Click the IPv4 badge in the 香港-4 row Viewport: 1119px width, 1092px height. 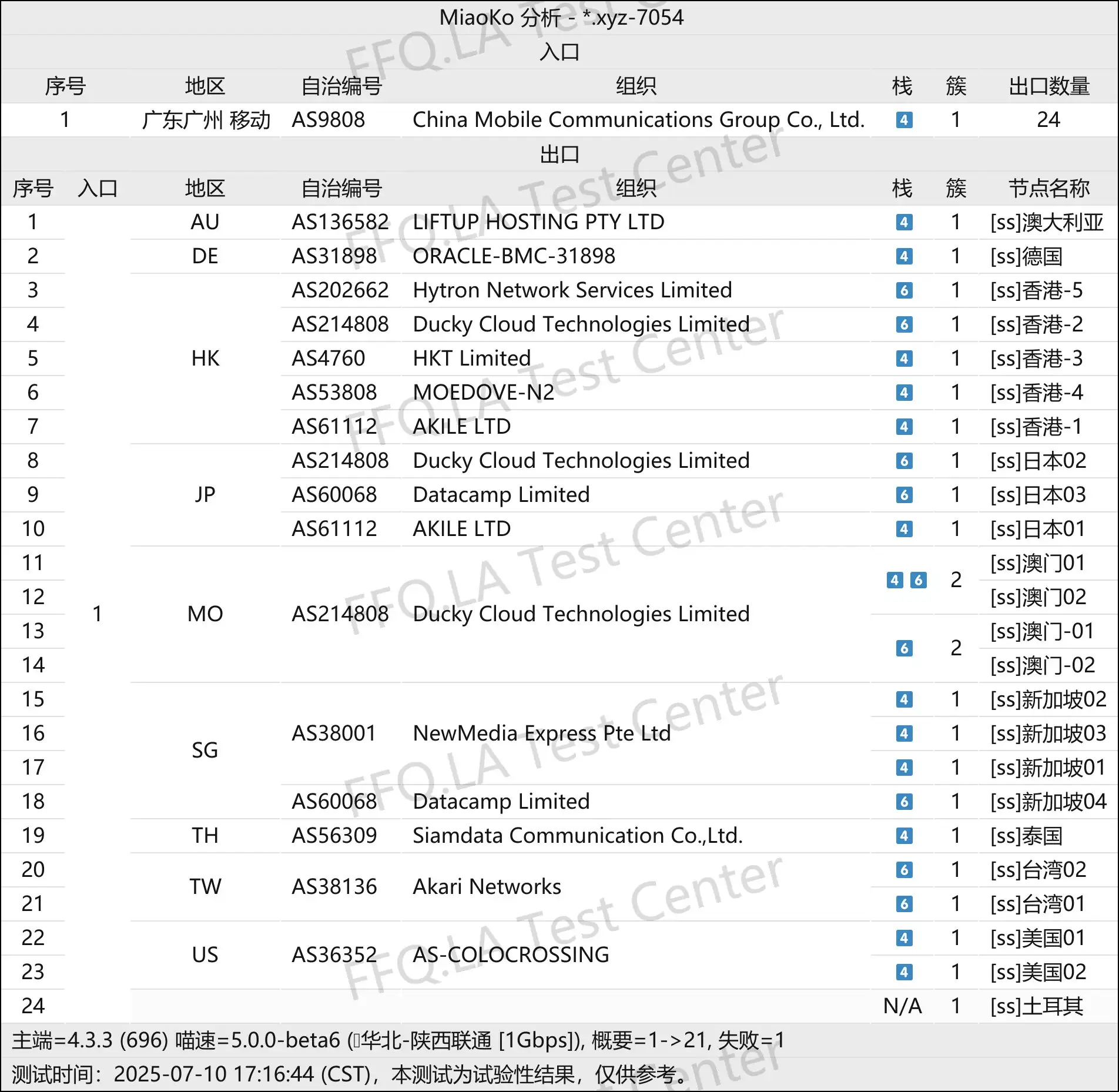coord(904,393)
